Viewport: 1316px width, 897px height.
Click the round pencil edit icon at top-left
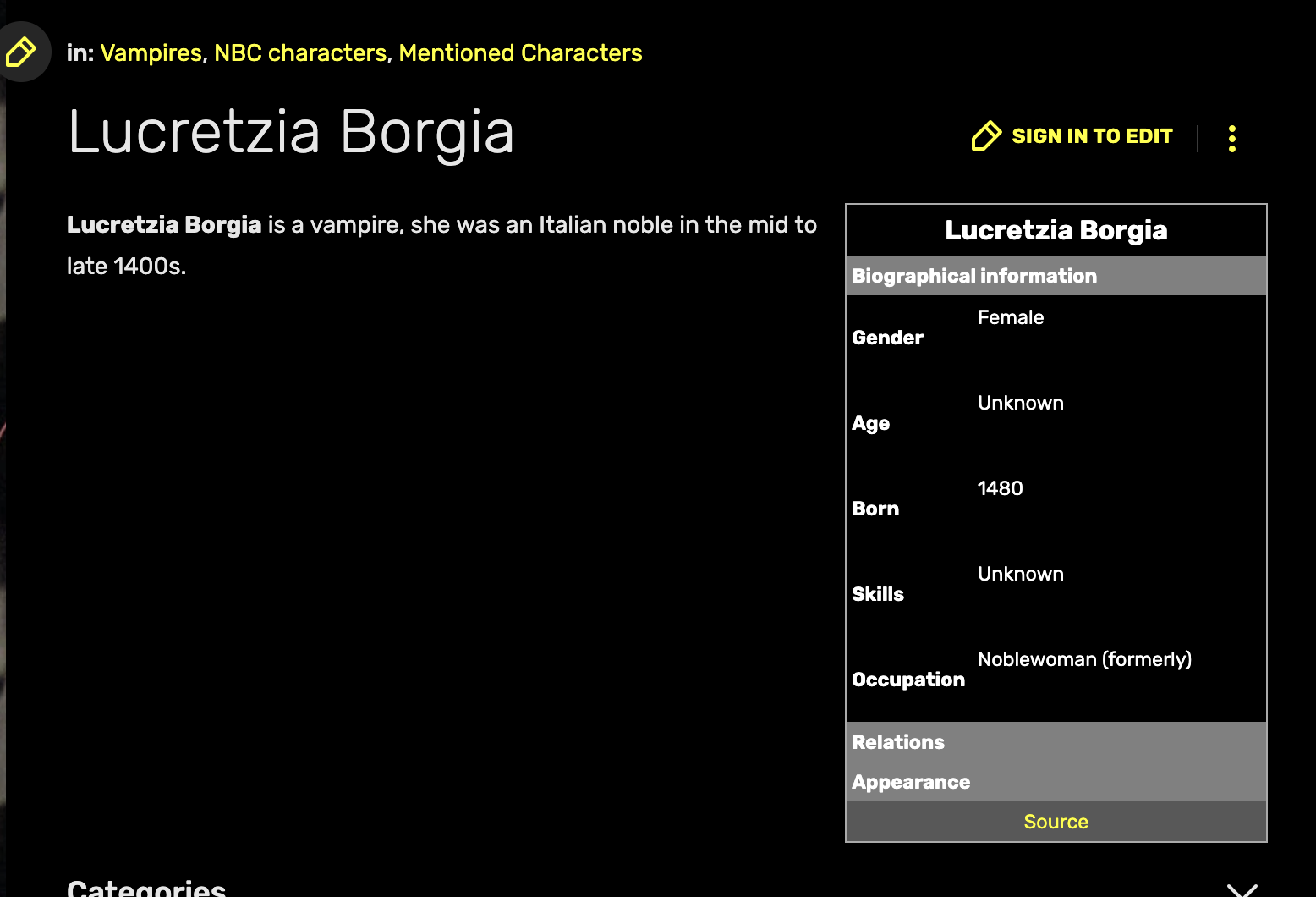21,52
